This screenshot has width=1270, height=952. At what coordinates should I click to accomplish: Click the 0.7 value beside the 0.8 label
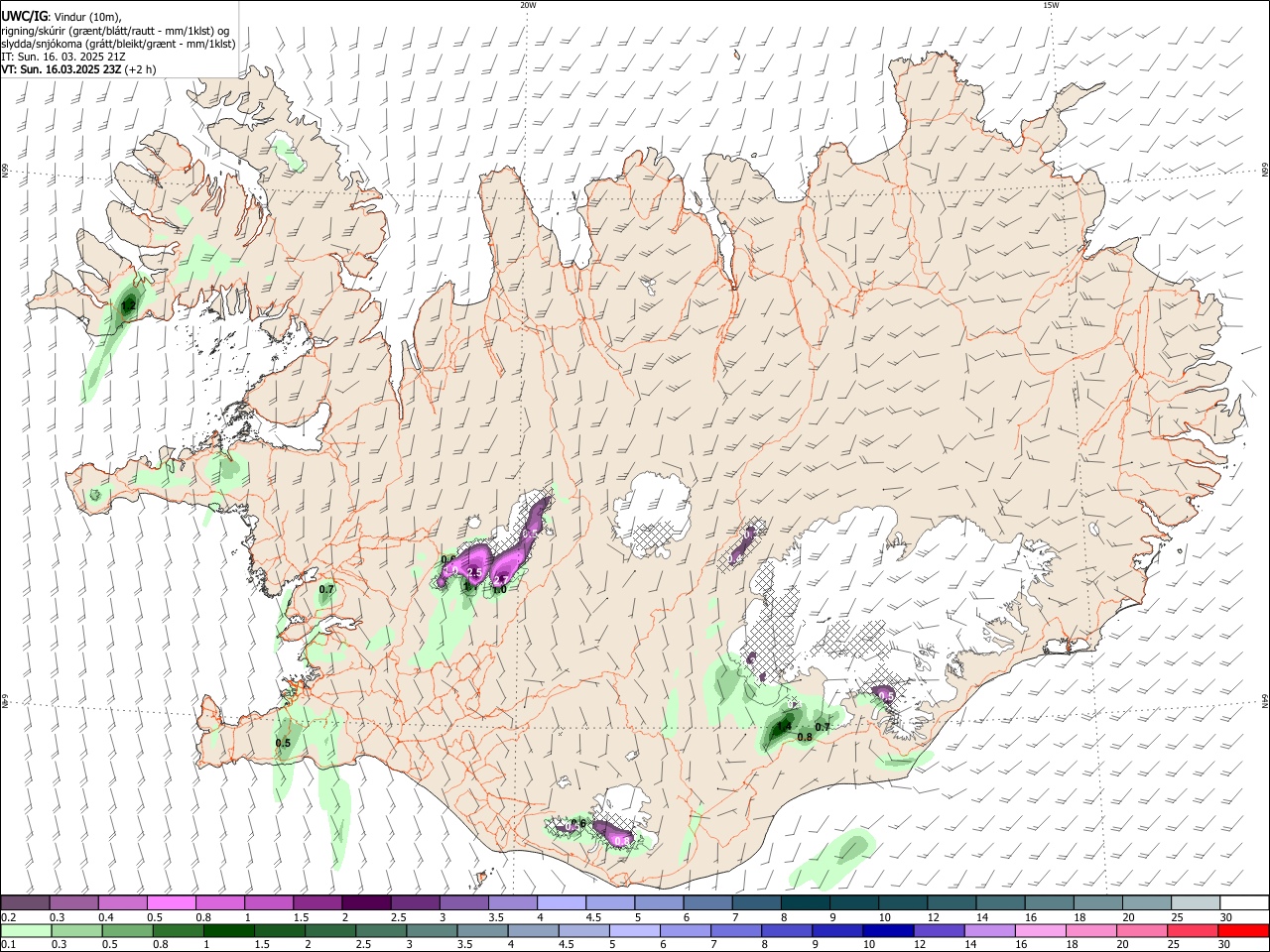click(x=823, y=727)
